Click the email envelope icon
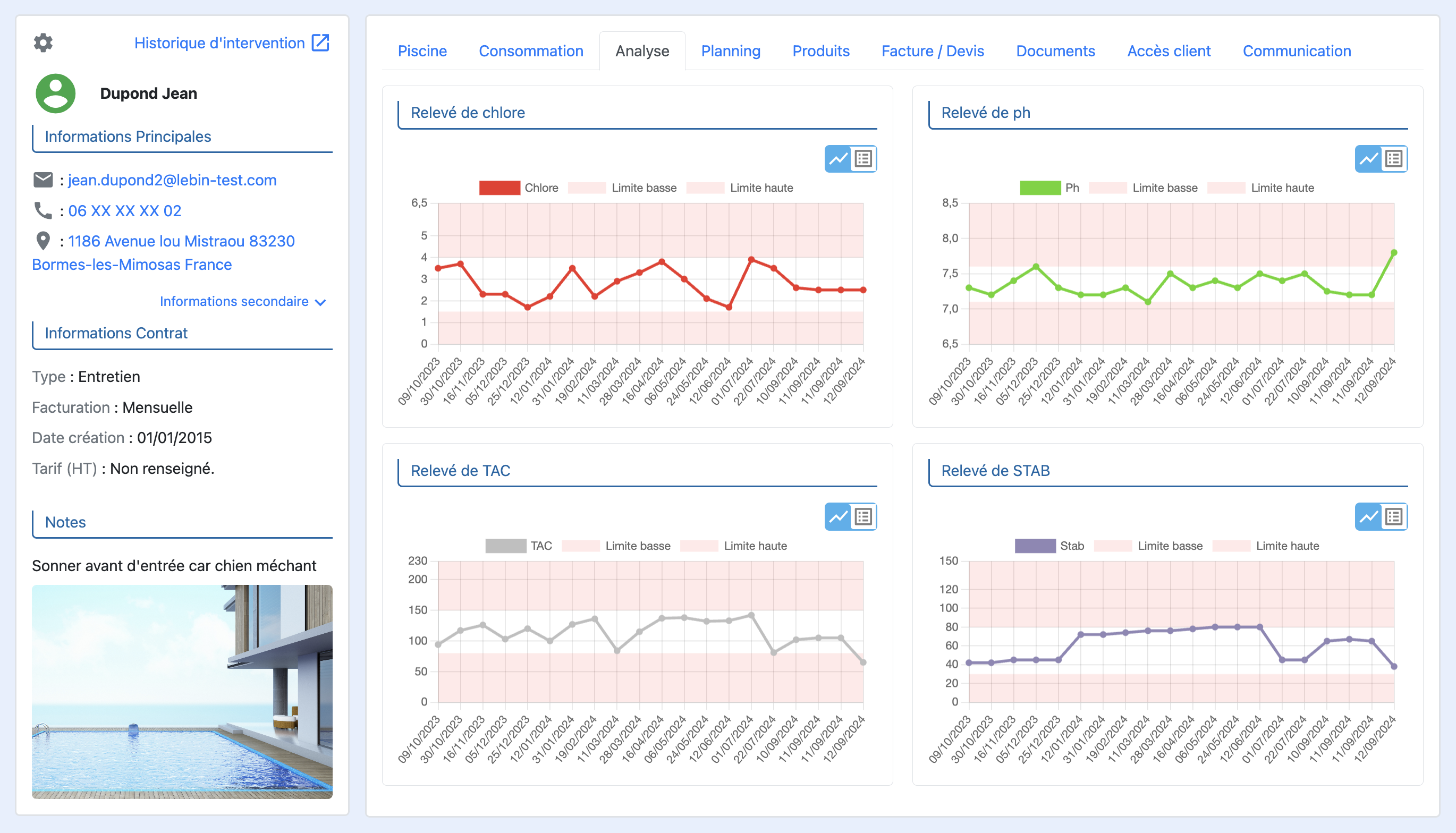The width and height of the screenshot is (1456, 833). click(x=43, y=180)
